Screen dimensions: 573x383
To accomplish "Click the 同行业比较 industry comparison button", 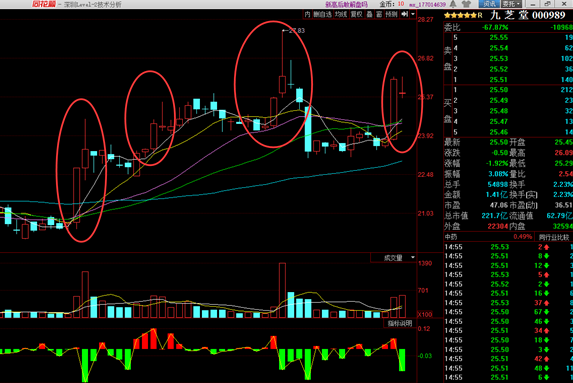I will click(x=553, y=237).
